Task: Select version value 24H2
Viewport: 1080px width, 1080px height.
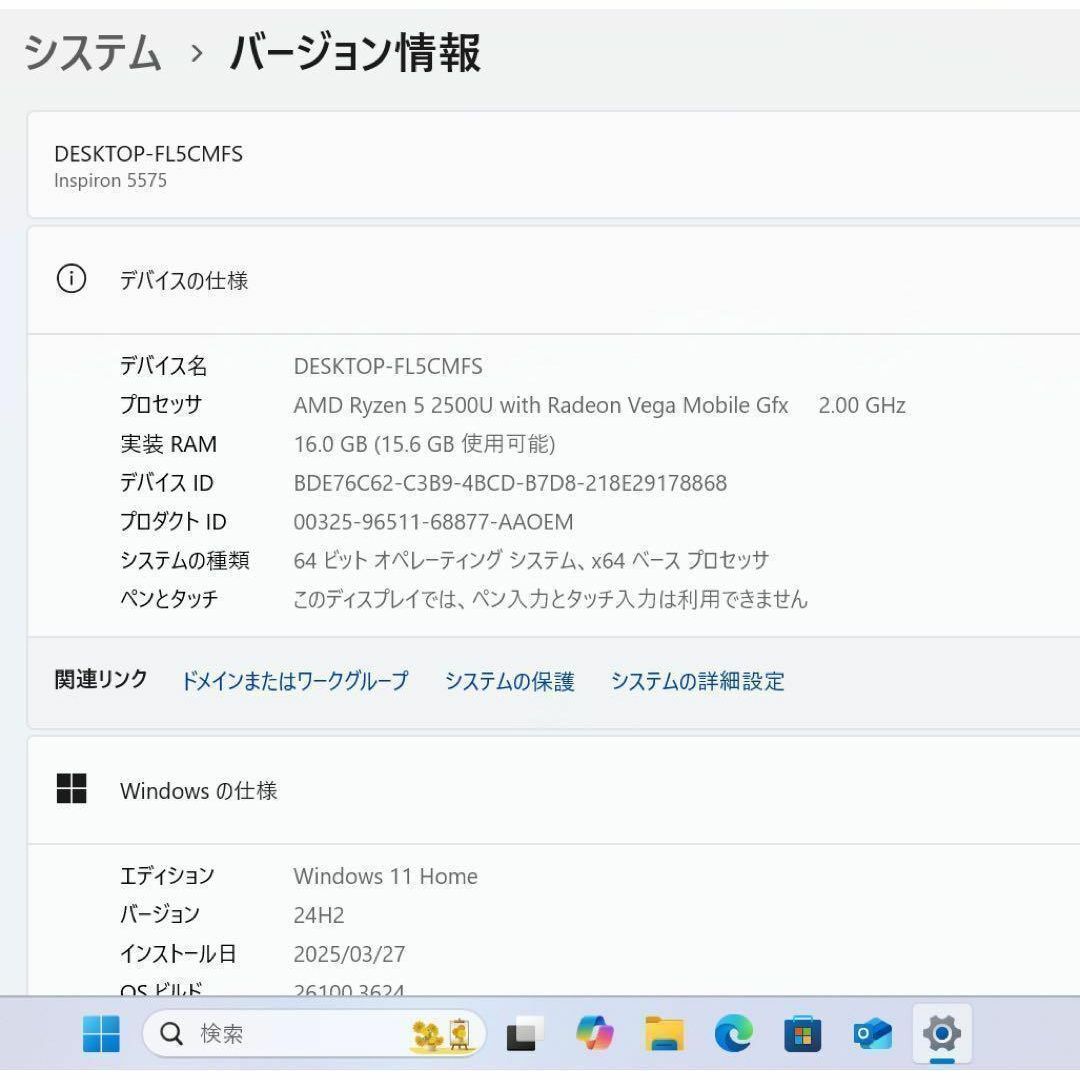Action: click(318, 915)
